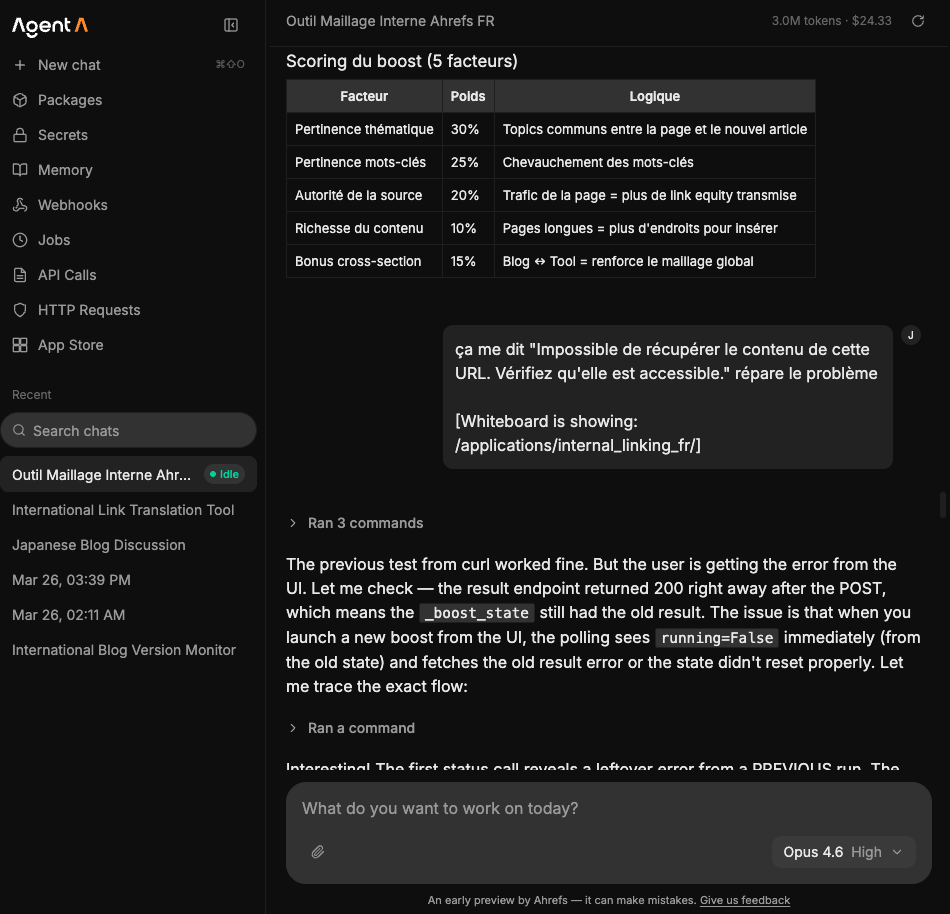Open Memory via its book icon
Screen dimensions: 950x914
point(20,170)
